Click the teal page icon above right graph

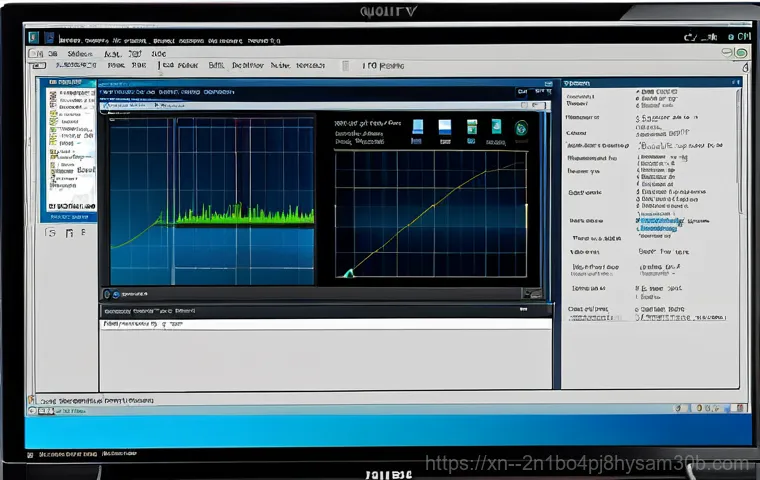point(495,127)
